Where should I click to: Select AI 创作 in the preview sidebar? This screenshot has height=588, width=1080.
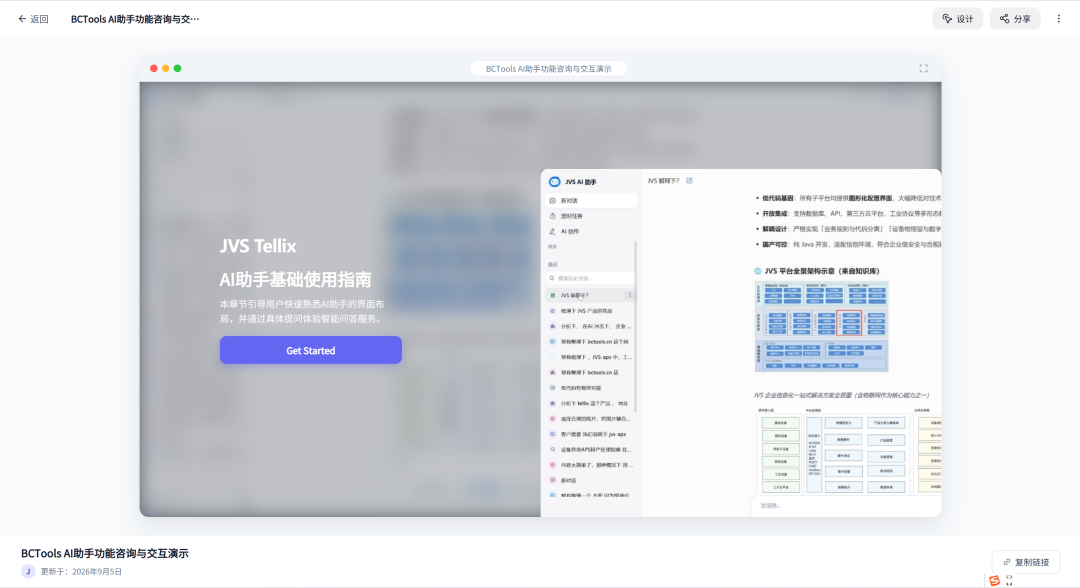[592, 231]
